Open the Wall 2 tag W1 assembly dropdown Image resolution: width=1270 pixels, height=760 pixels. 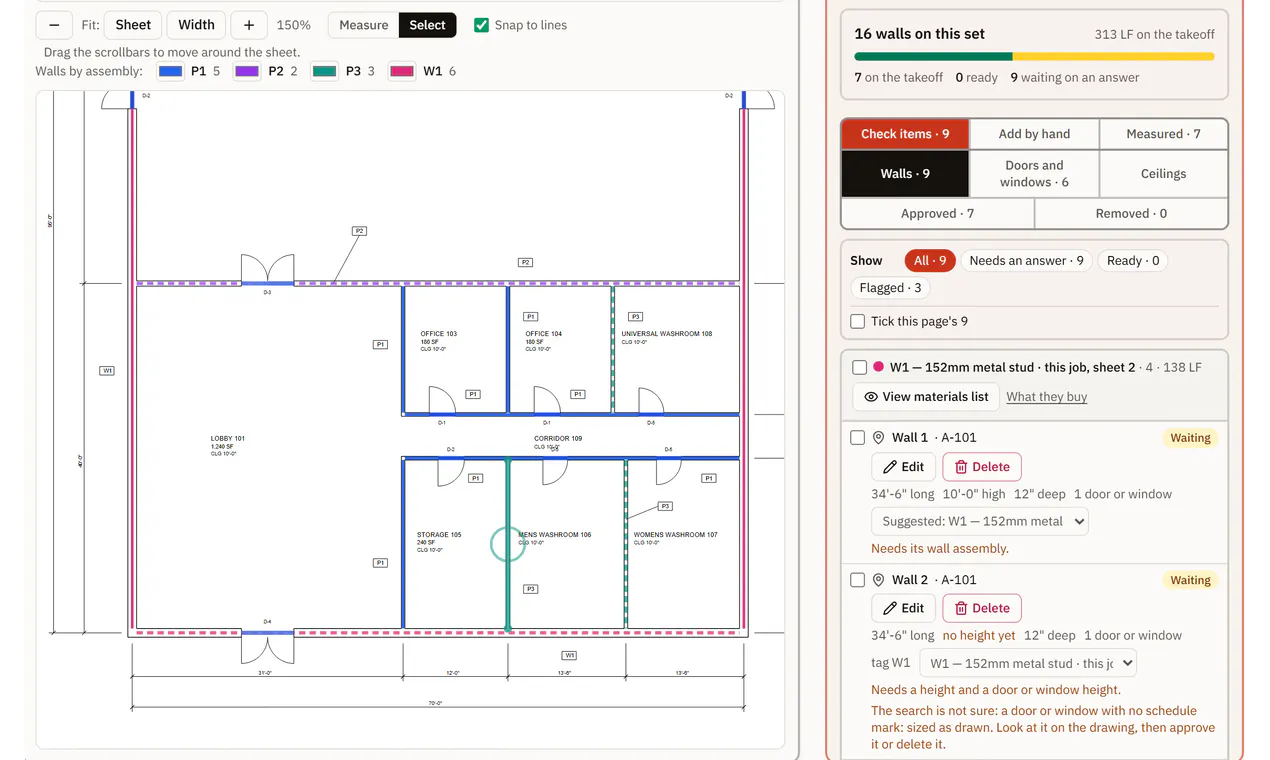(x=1028, y=663)
